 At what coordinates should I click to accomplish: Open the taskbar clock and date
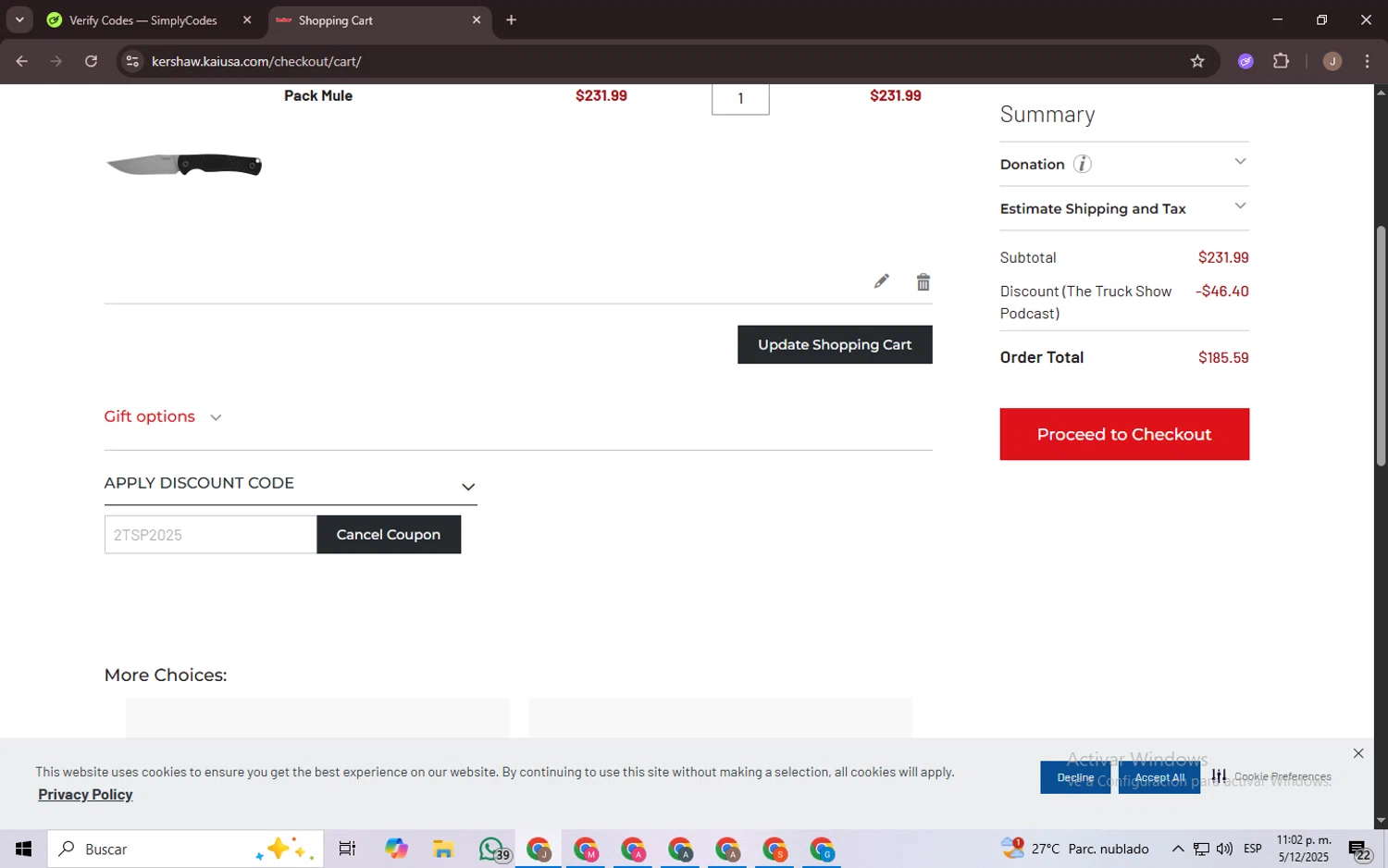(1304, 849)
